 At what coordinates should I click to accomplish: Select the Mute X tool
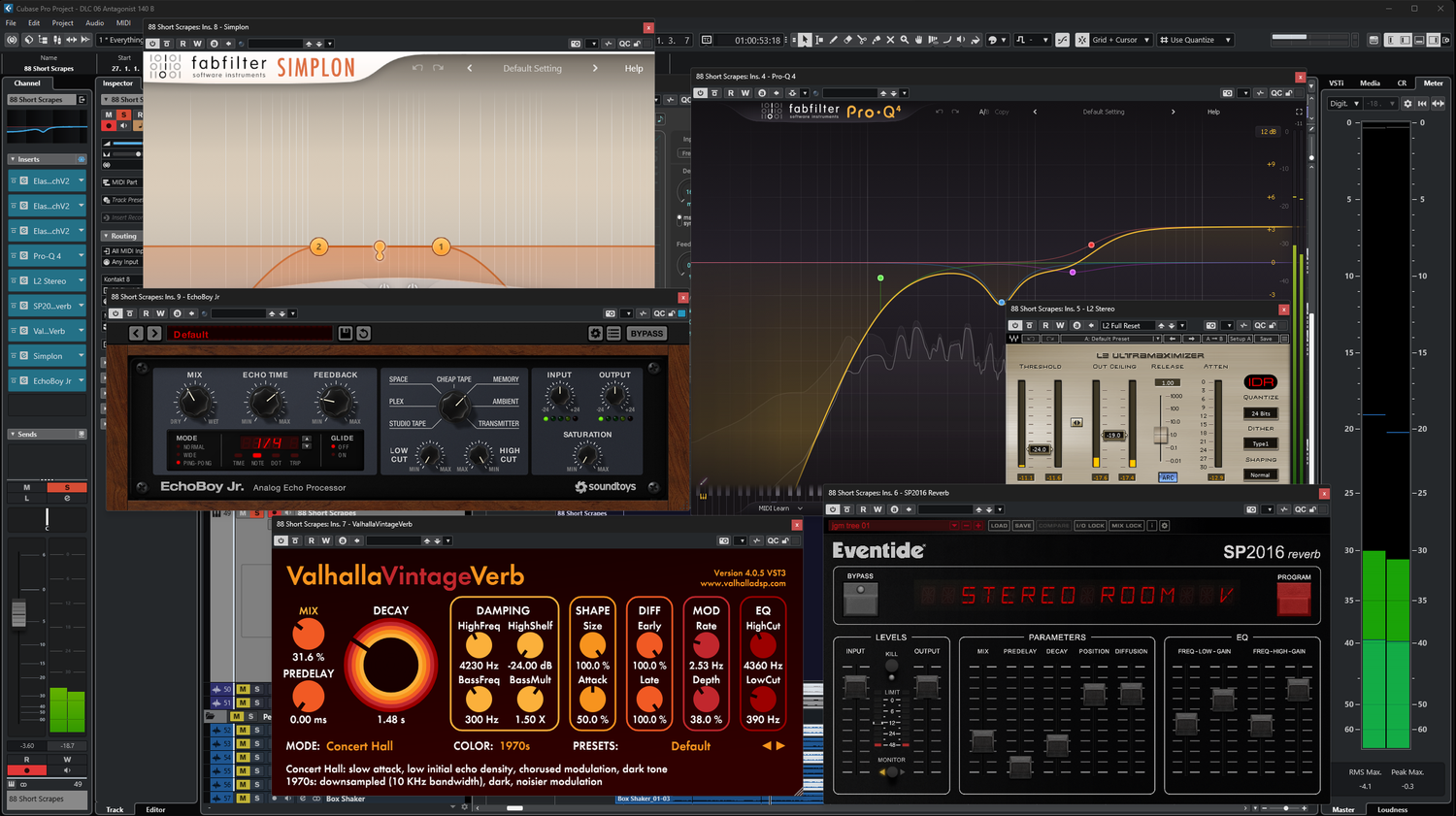pos(890,40)
